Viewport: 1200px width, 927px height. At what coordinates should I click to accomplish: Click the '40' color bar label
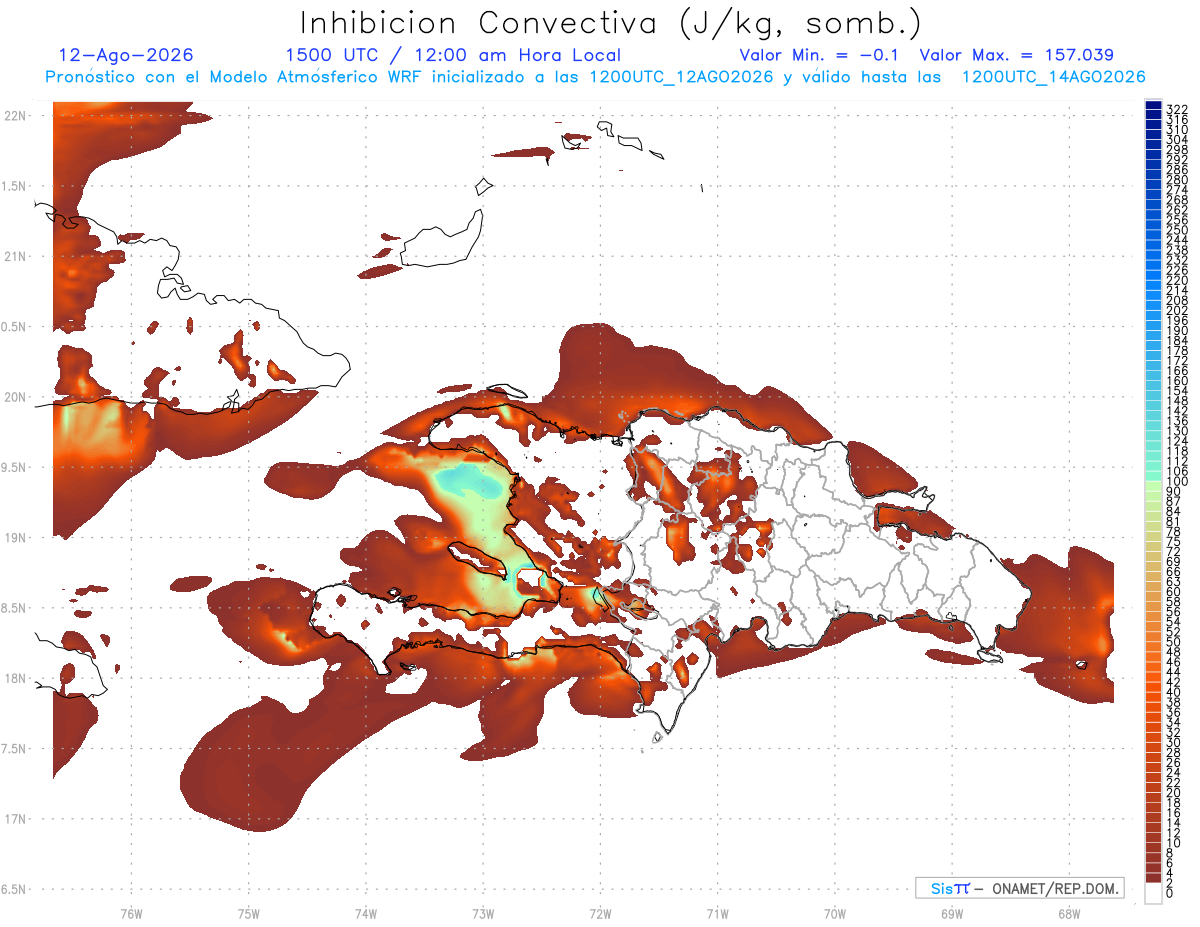(1173, 693)
